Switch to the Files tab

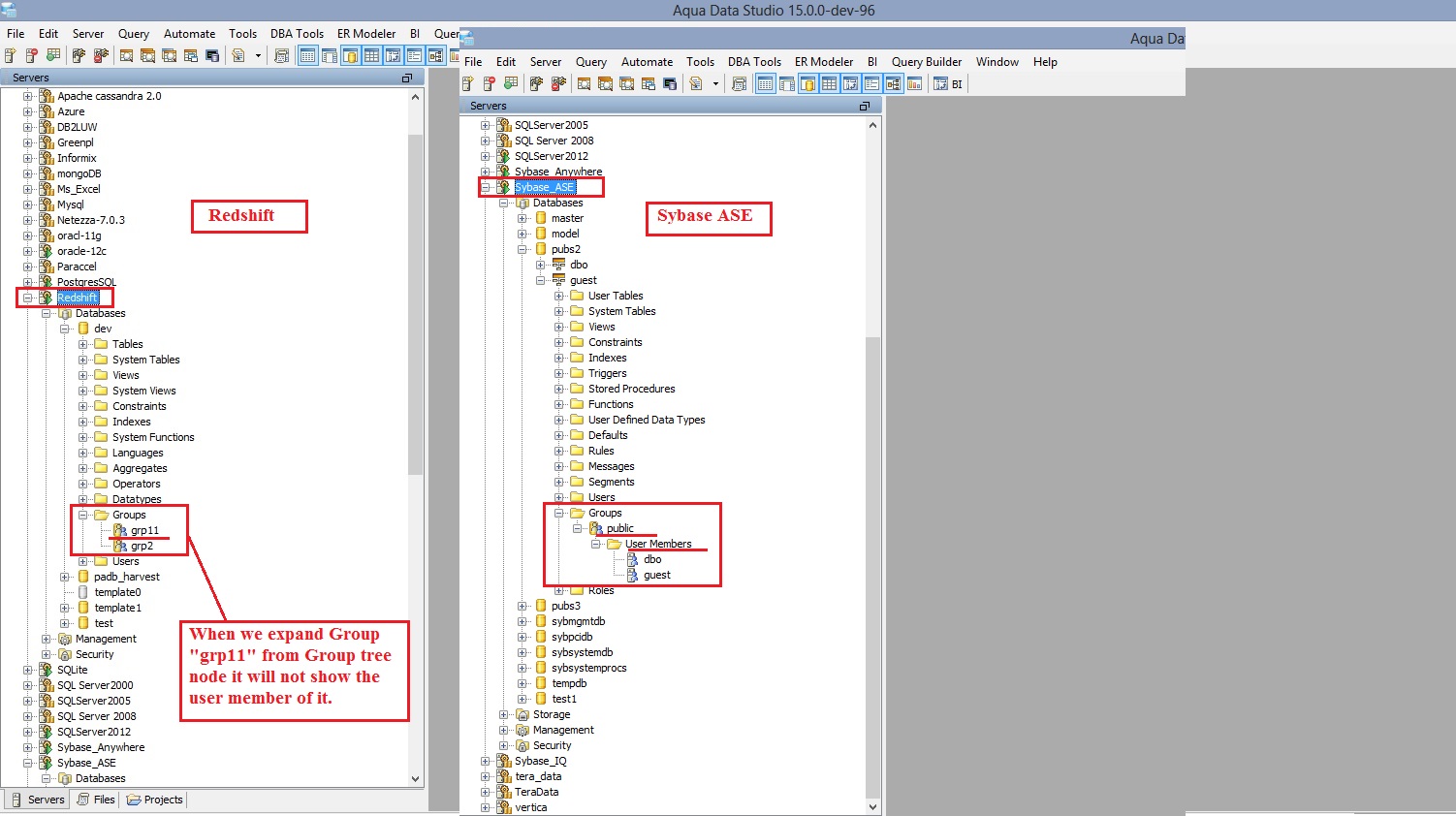coord(96,800)
